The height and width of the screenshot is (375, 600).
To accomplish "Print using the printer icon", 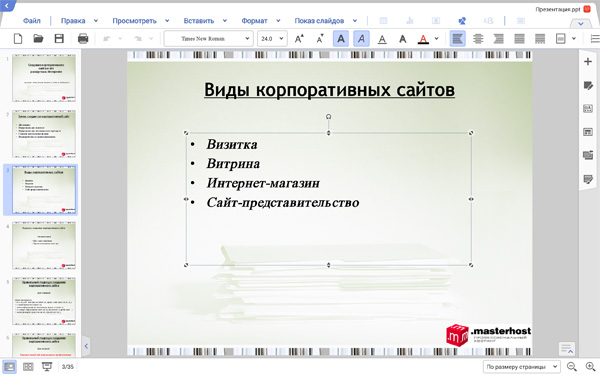I will pos(83,39).
